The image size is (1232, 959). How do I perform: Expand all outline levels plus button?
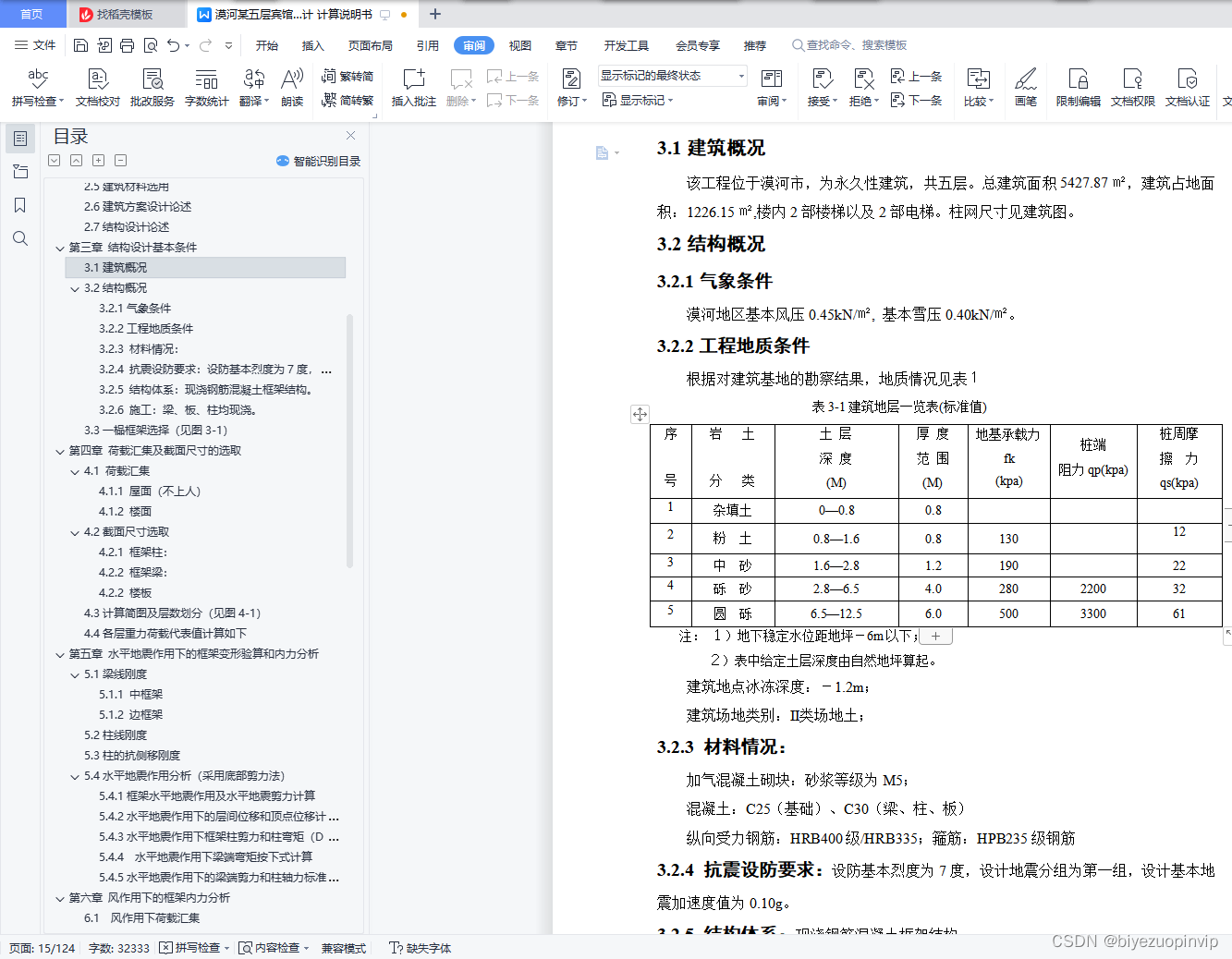pyautogui.click(x=99, y=161)
